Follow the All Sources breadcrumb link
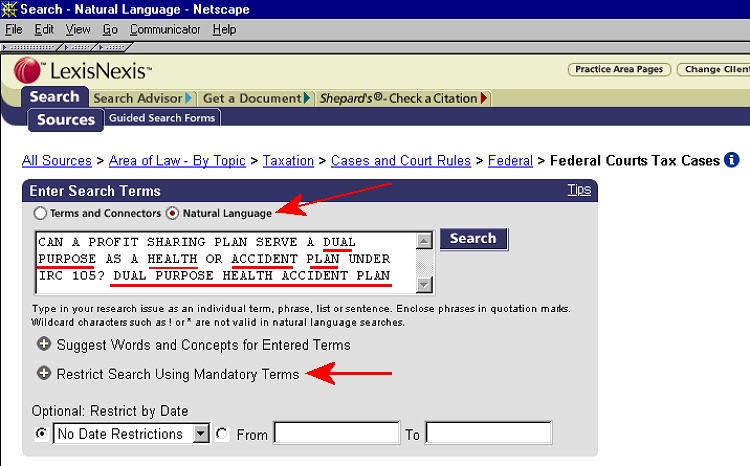Screen dimensions: 750x466 56,160
